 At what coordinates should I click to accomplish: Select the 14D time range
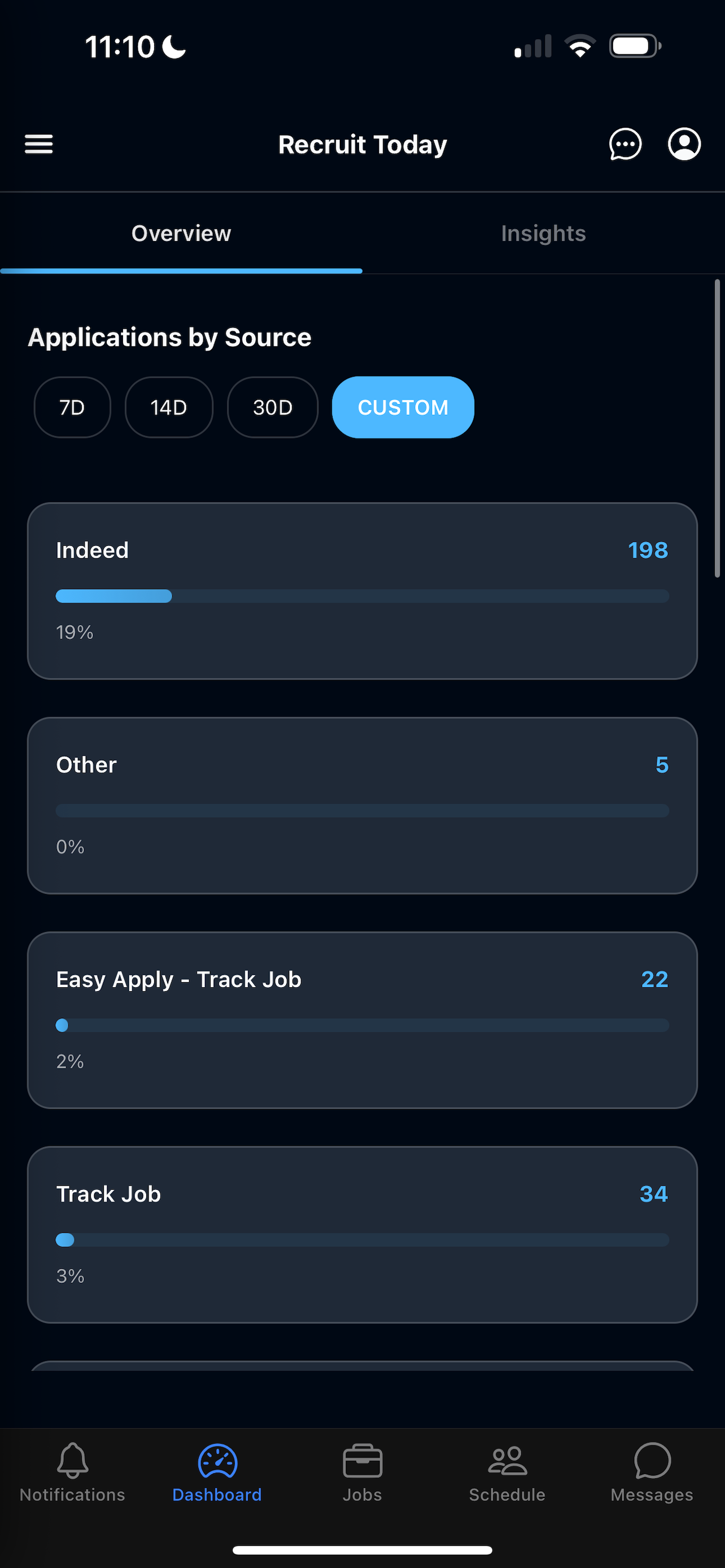click(169, 407)
